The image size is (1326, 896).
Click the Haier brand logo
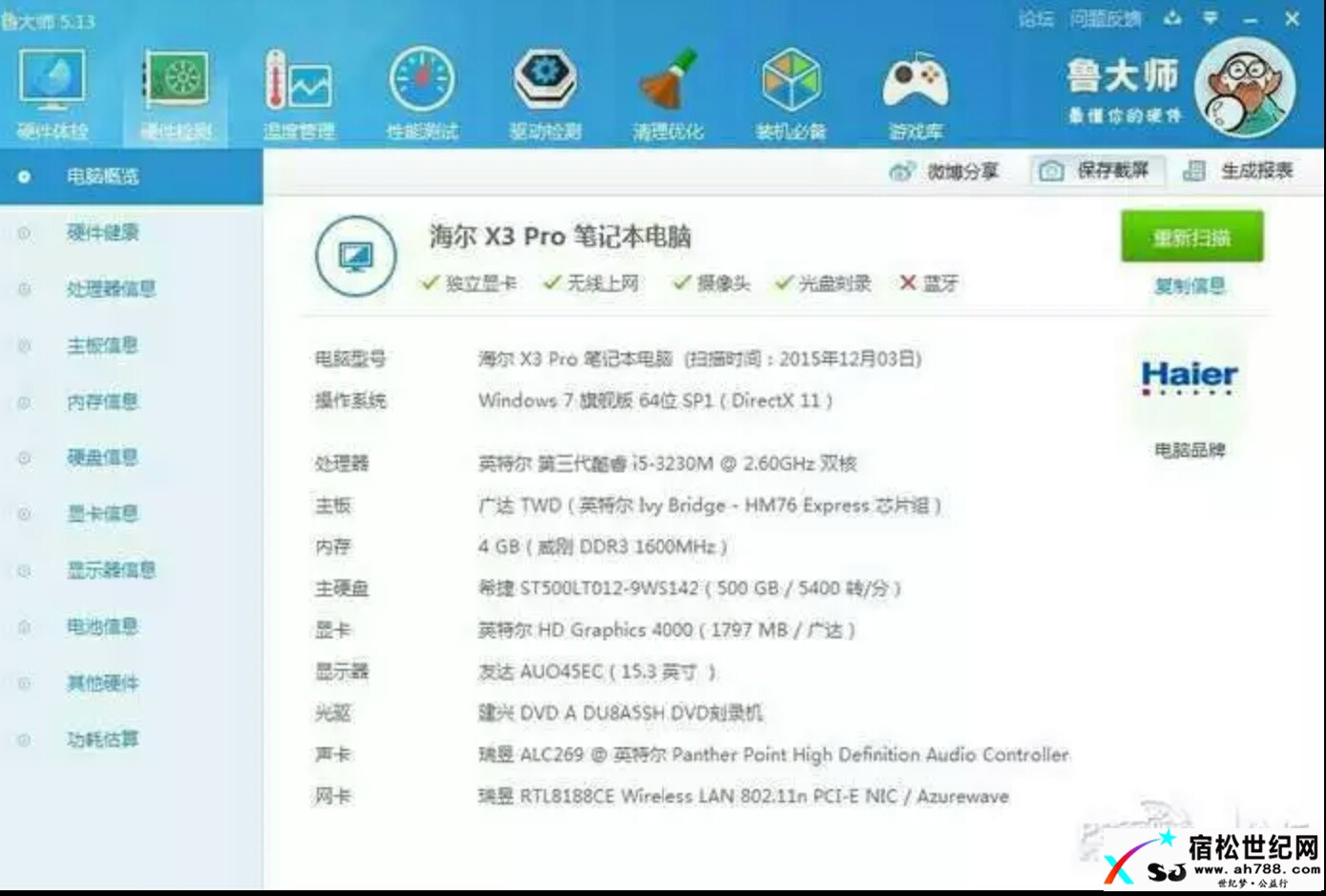pyautogui.click(x=1189, y=376)
